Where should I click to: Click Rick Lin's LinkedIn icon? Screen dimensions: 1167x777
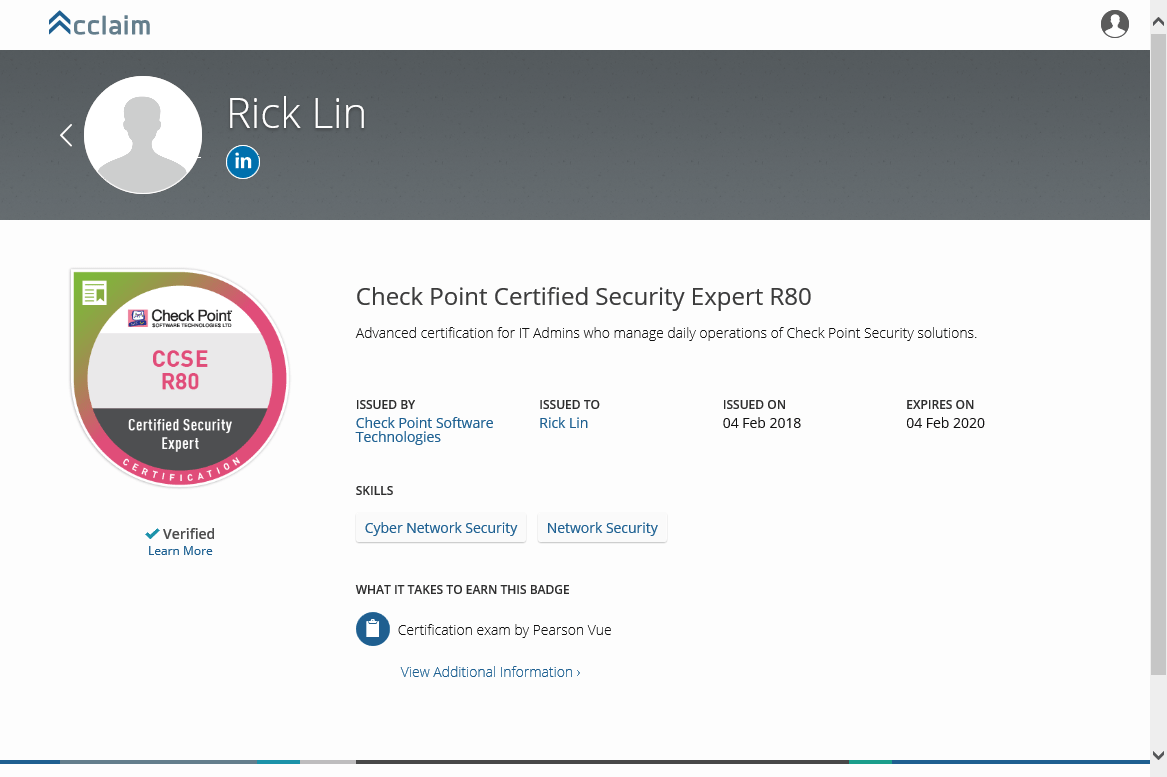click(242, 161)
